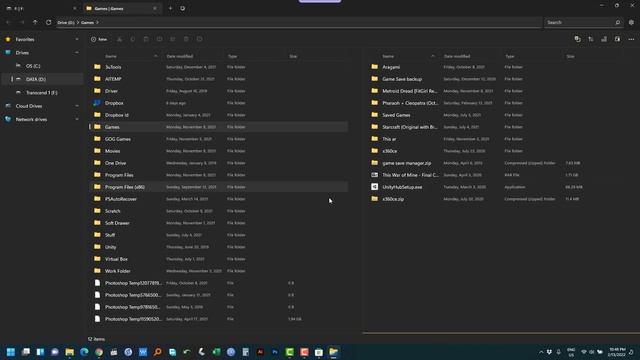Image resolution: width=640 pixels, height=360 pixels.
Task: Expand the Cloud Drives sidebar section
Action: tap(77, 106)
